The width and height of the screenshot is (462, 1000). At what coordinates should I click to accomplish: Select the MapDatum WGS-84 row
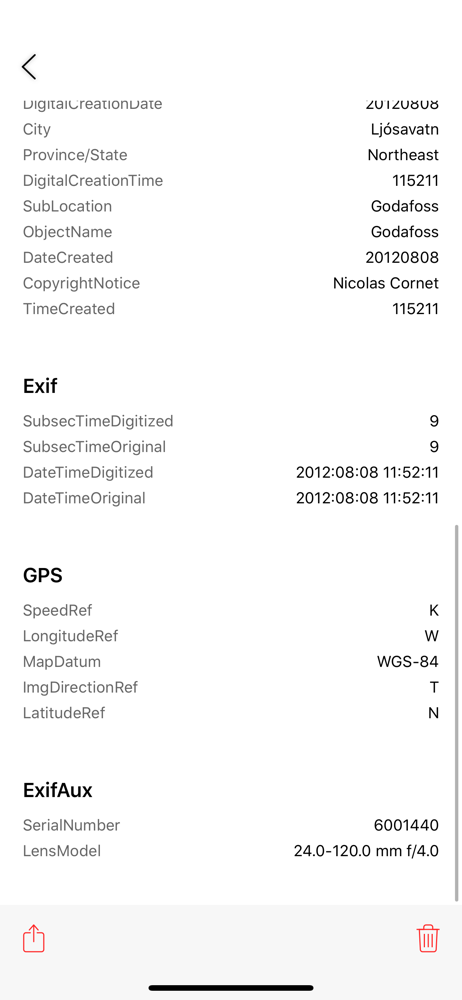click(231, 661)
